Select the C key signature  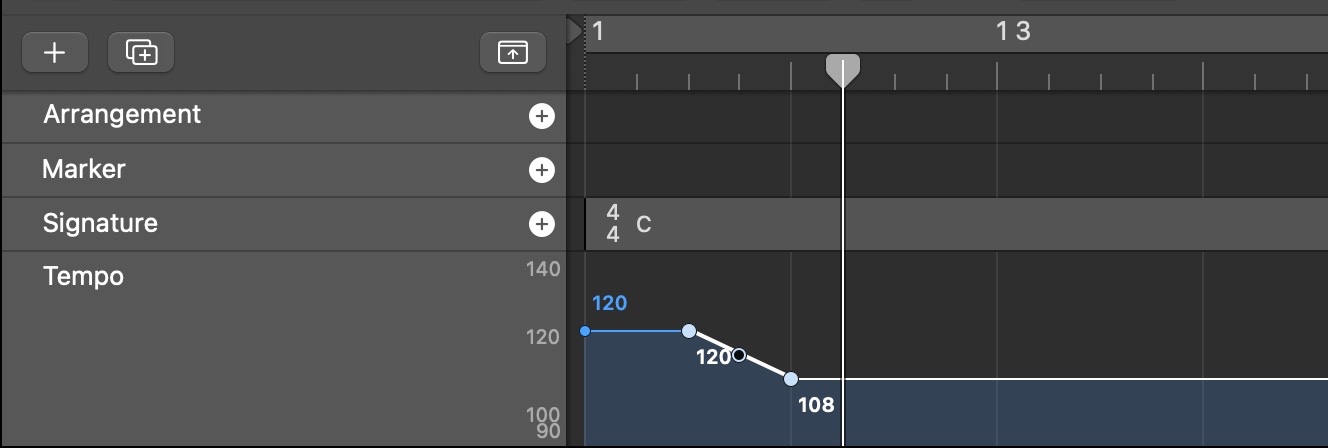pyautogui.click(x=644, y=225)
